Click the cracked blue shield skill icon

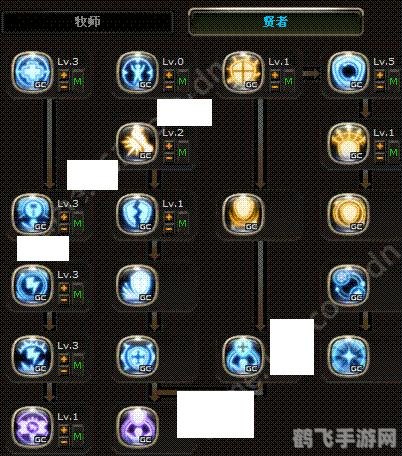137,214
